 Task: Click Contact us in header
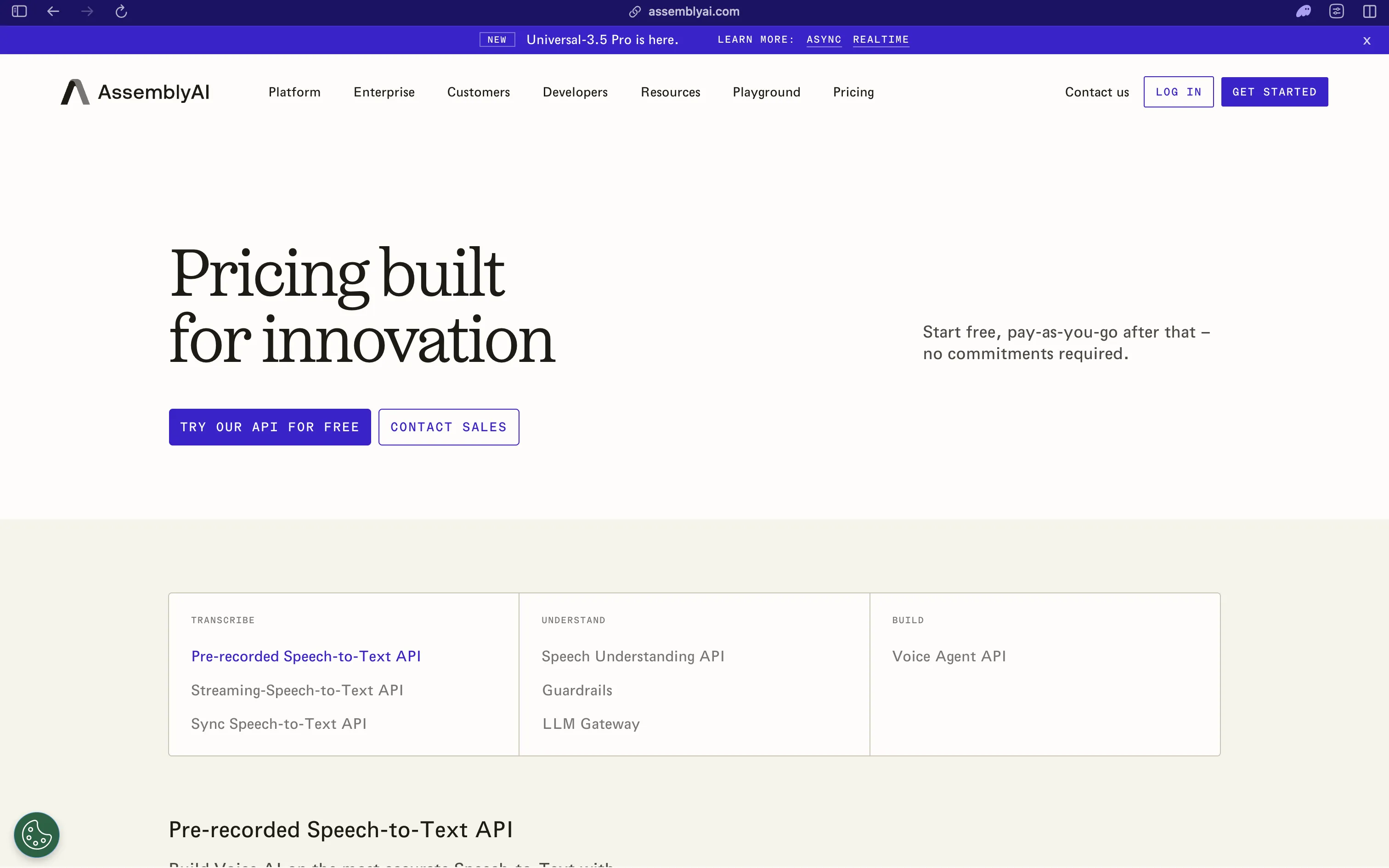click(x=1097, y=92)
